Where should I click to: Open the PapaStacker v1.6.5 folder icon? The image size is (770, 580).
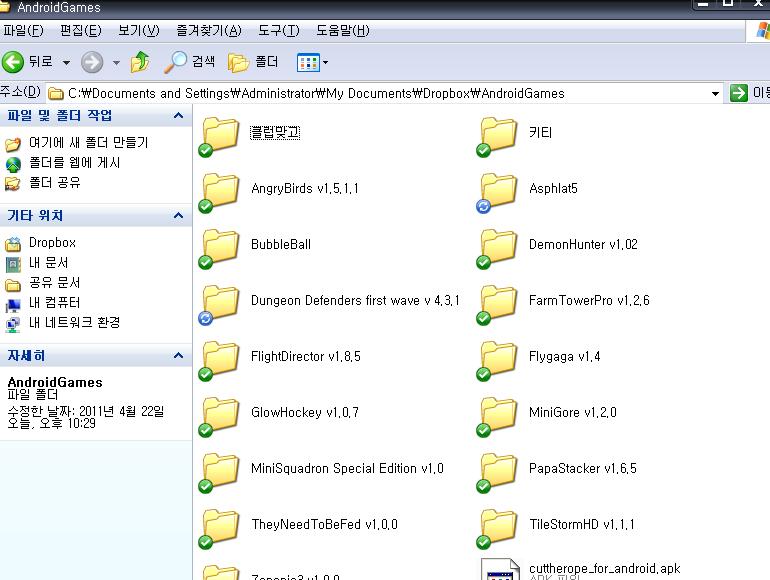tap(497, 472)
